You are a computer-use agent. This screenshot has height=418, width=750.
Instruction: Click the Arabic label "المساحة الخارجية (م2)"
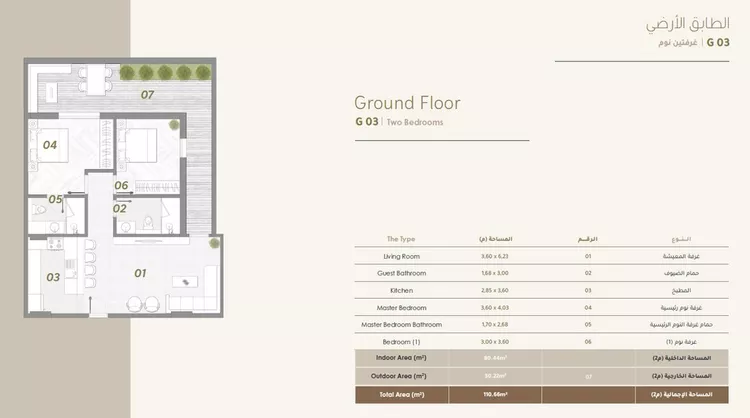pos(682,376)
